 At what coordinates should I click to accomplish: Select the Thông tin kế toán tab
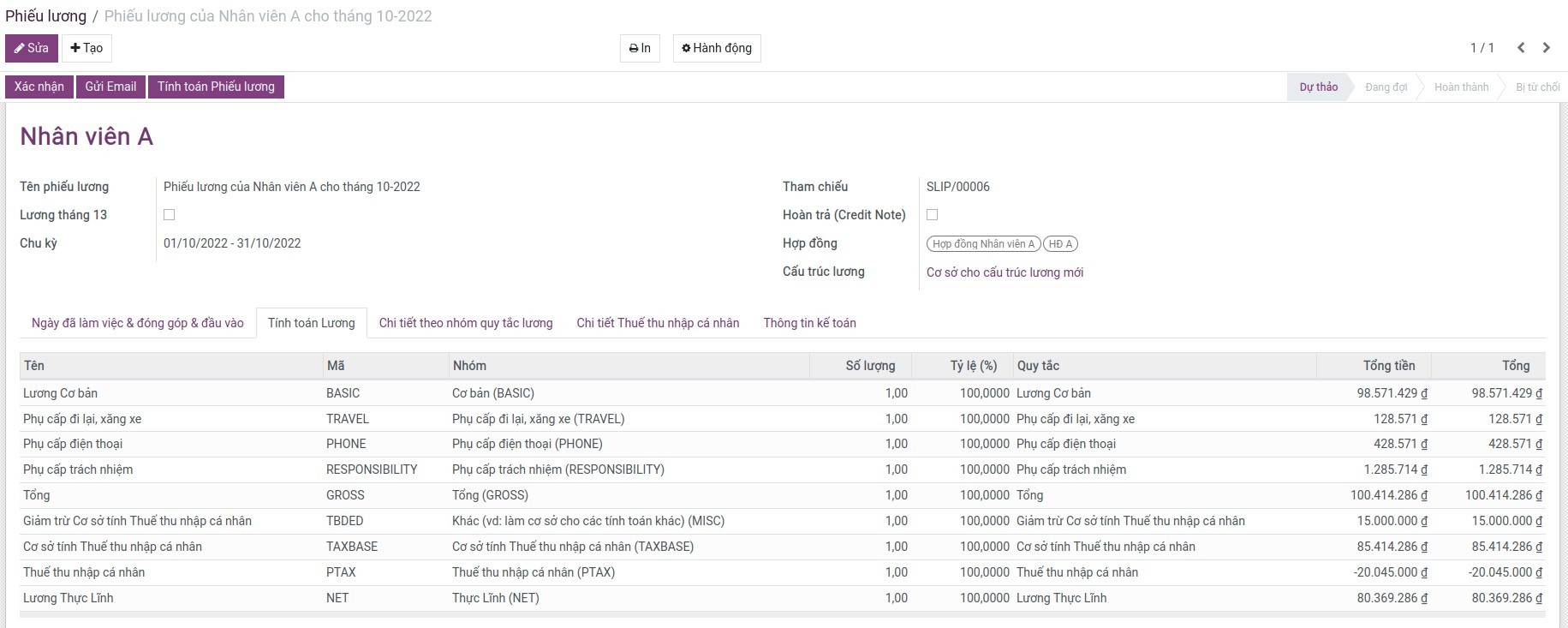point(809,323)
